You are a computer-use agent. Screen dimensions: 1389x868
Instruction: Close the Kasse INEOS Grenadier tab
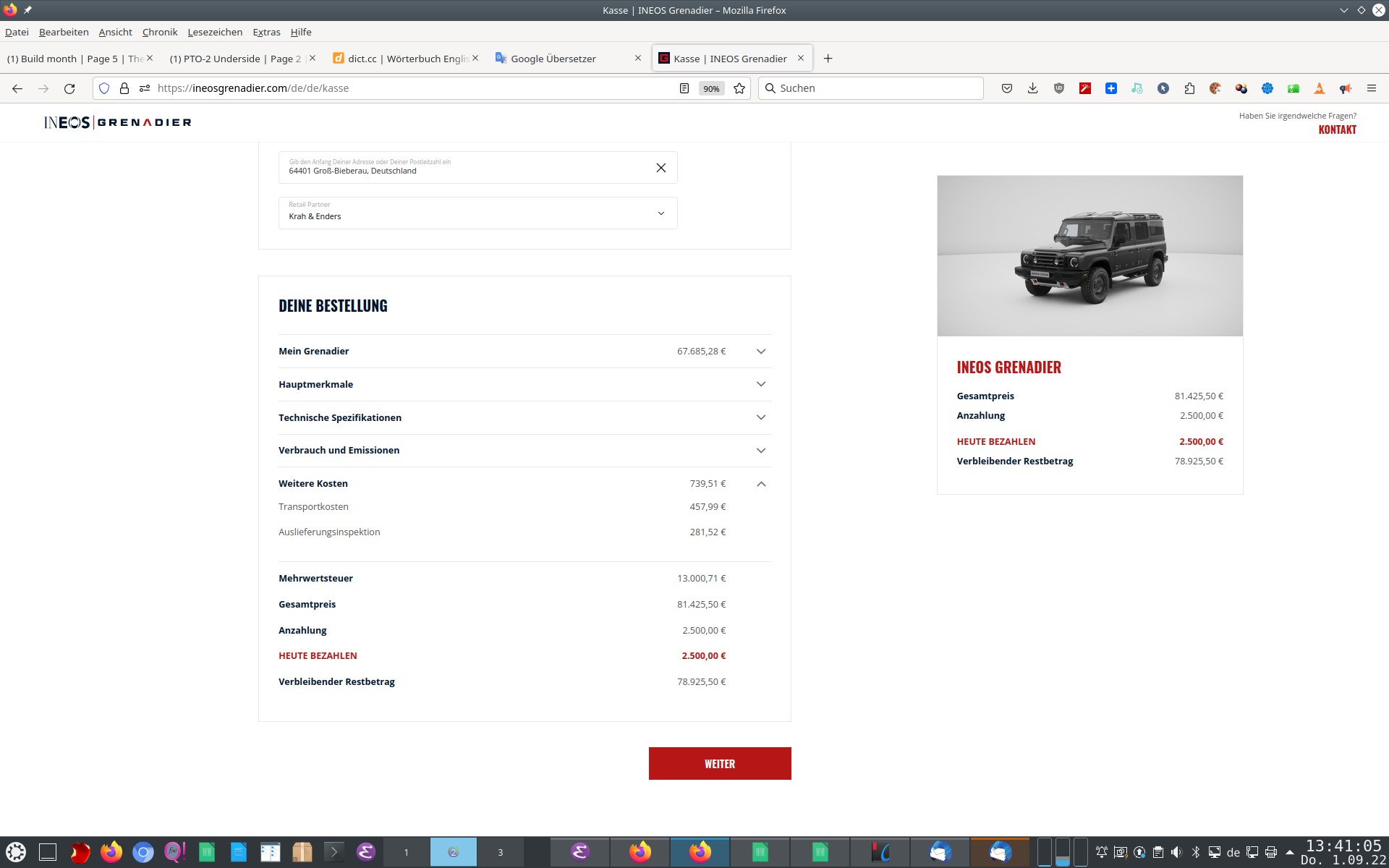(801, 58)
